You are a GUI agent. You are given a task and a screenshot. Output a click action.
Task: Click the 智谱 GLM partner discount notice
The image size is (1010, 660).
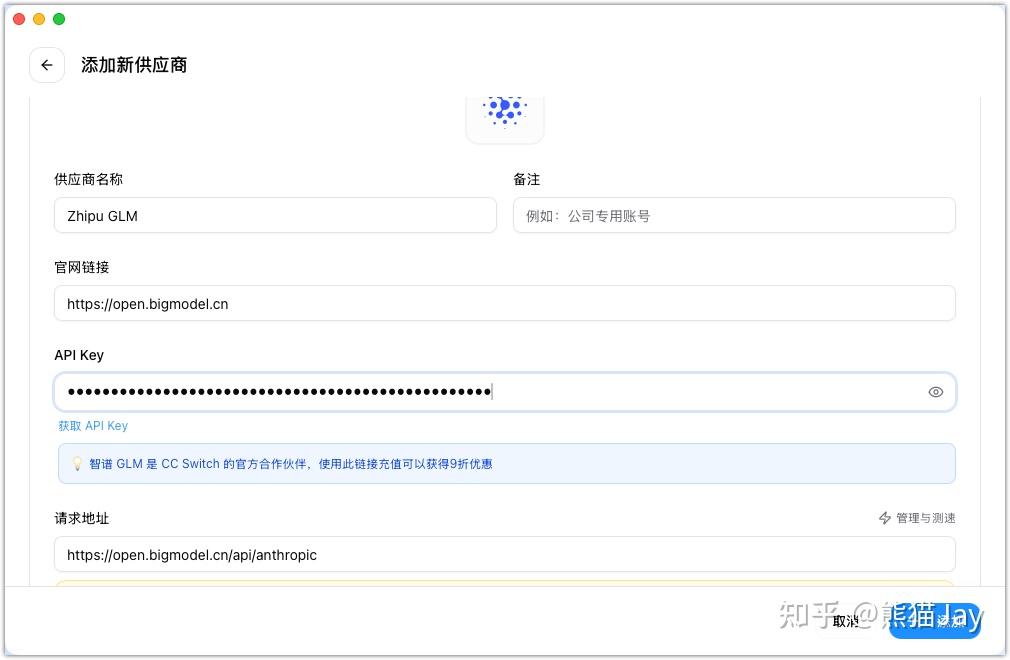pos(506,464)
